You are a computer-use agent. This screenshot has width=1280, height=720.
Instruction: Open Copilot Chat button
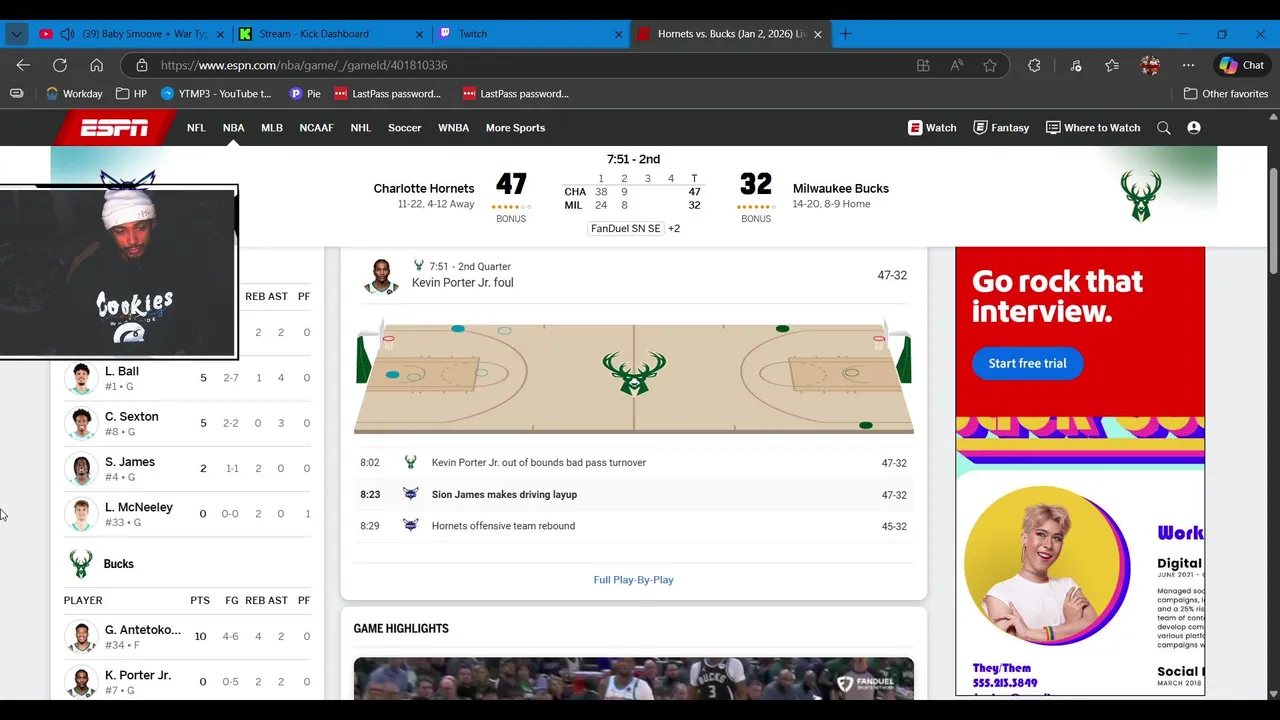pos(1242,65)
